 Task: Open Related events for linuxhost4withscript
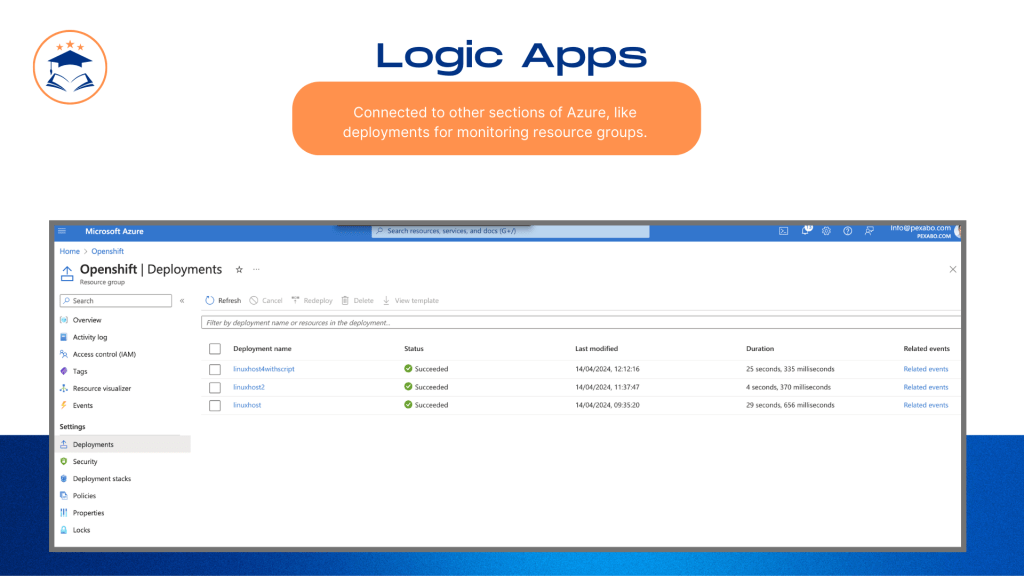pyautogui.click(x=925, y=369)
